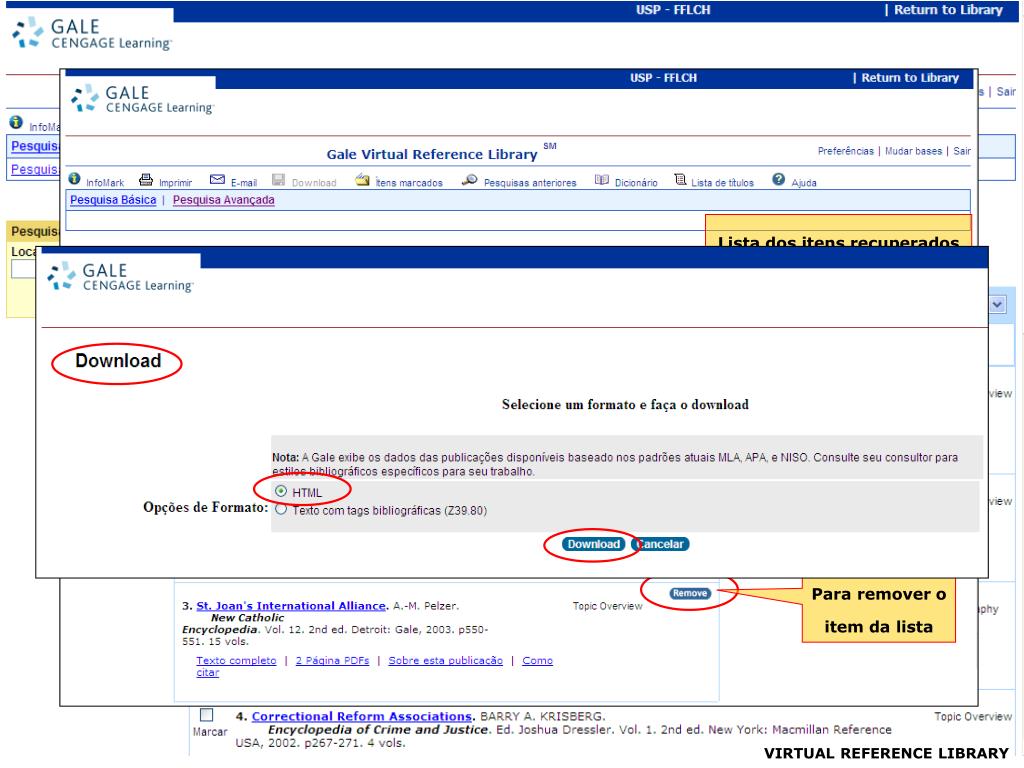This screenshot has width=1024, height=768.
Task: Click the Pesquisas anteriores label
Action: (x=530, y=183)
